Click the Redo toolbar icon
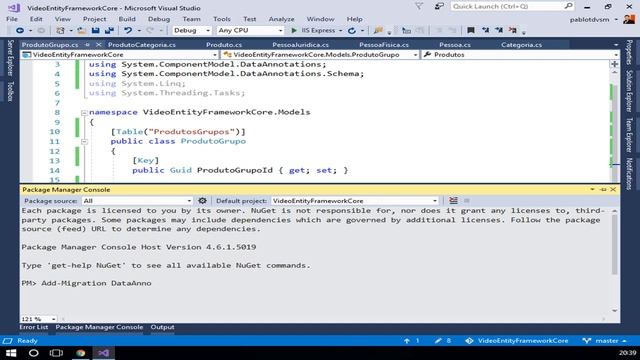This screenshot has height=360, width=640. (x=150, y=31)
